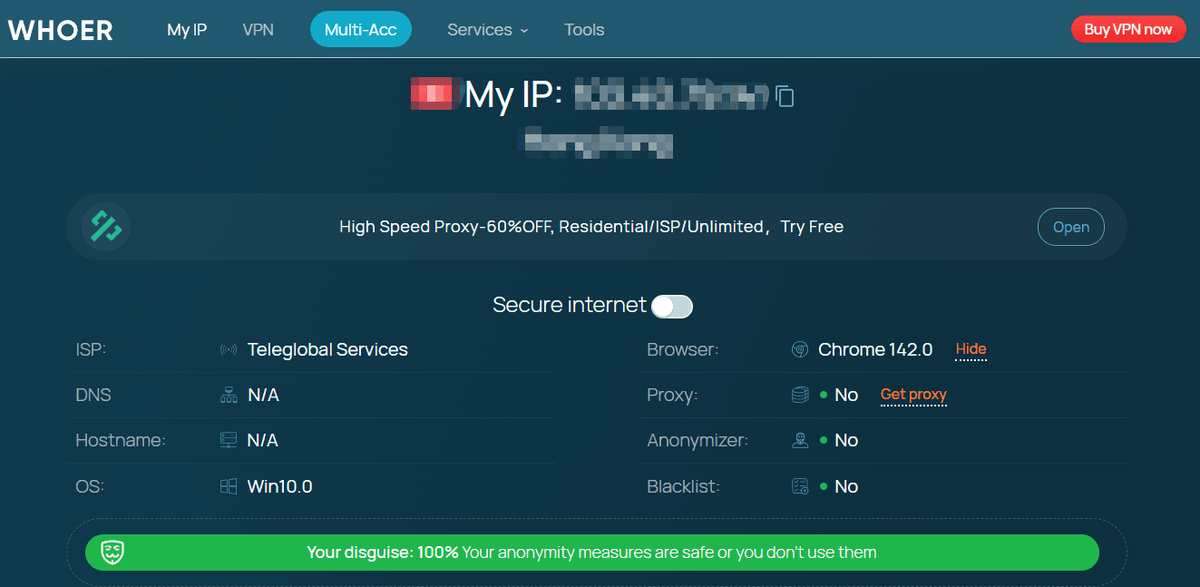Open the VPN nav item
Screen dimensions: 1200x587
(x=258, y=30)
